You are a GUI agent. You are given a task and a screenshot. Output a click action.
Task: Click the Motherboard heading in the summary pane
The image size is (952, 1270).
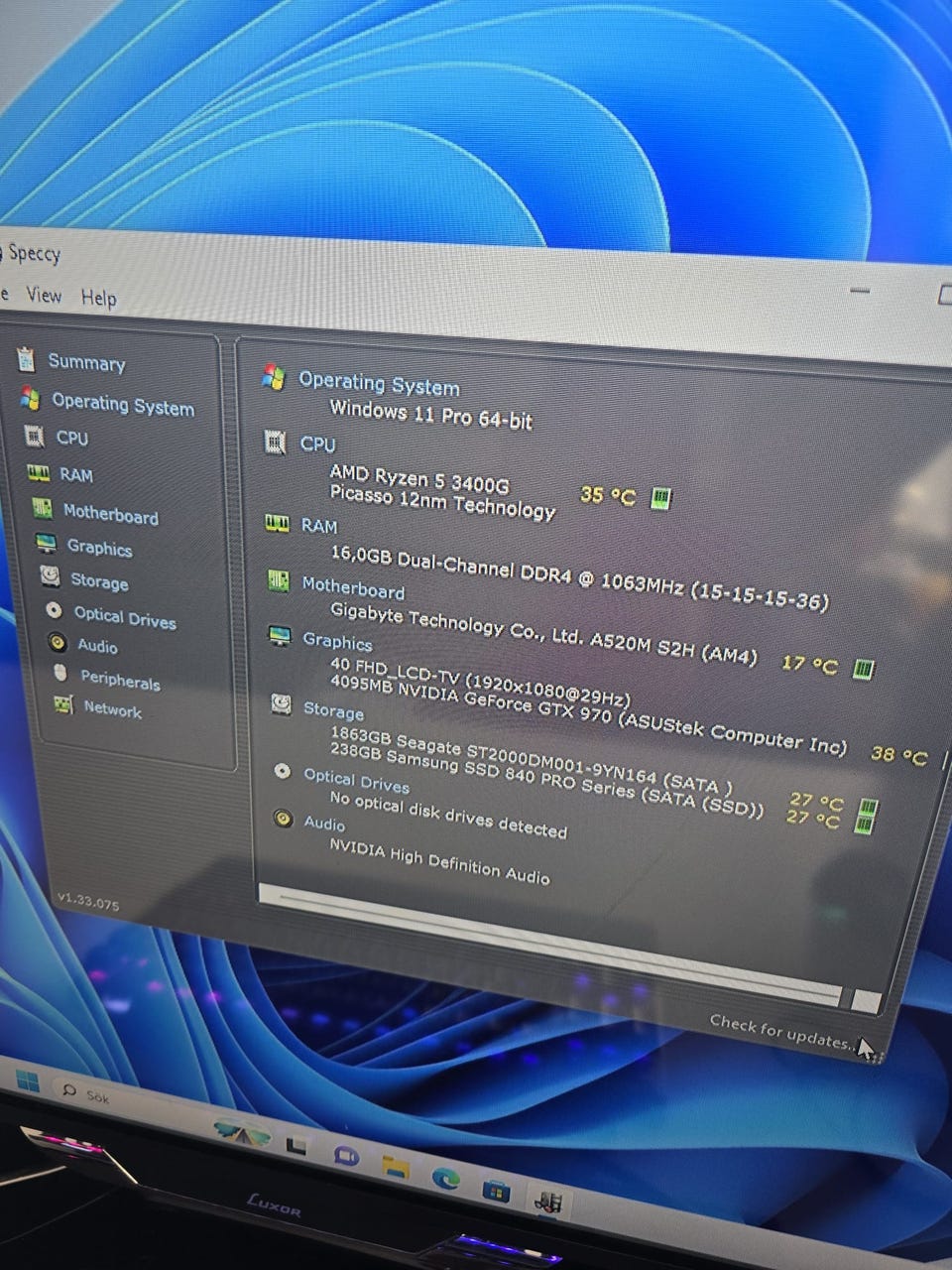click(353, 587)
